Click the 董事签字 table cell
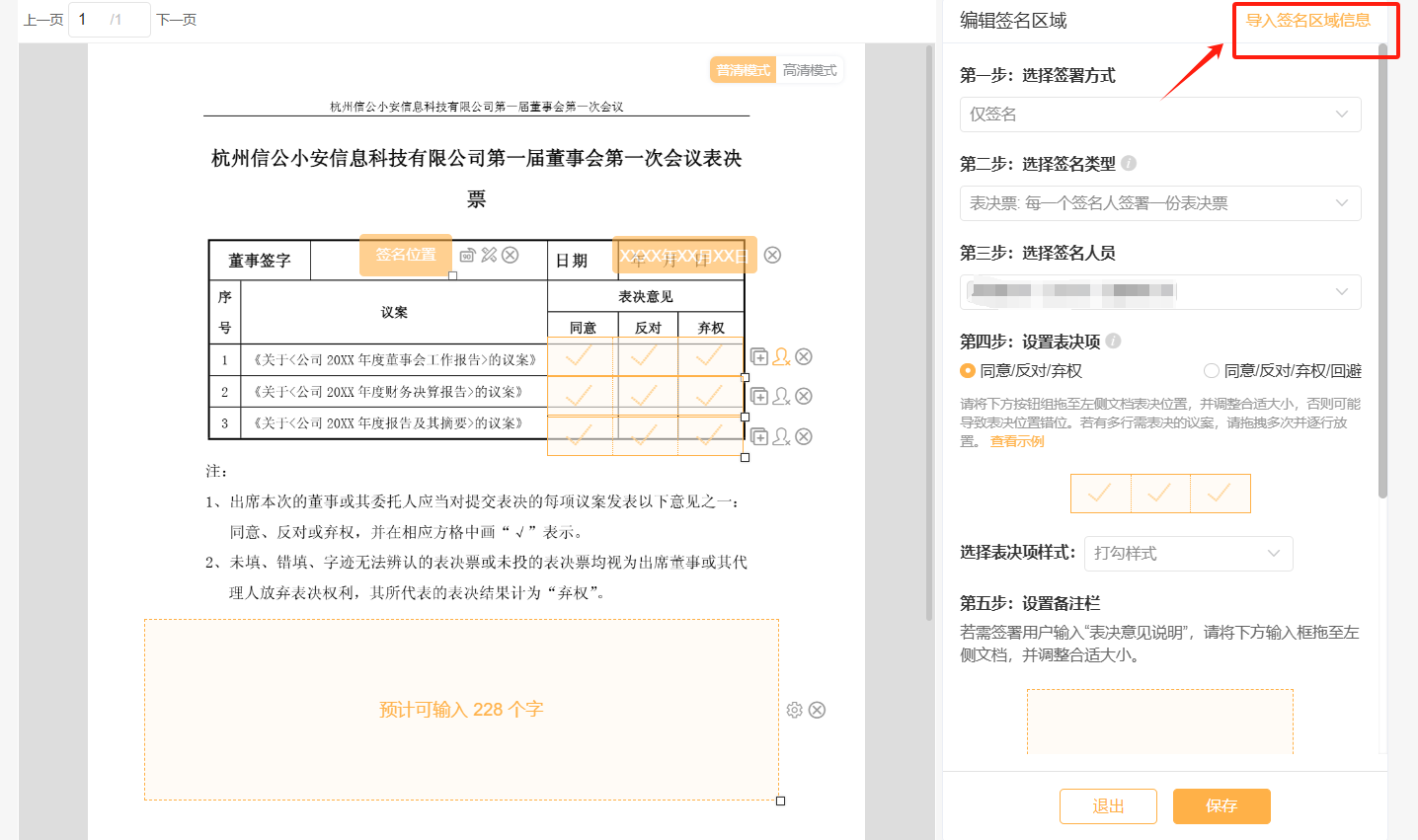 [260, 261]
